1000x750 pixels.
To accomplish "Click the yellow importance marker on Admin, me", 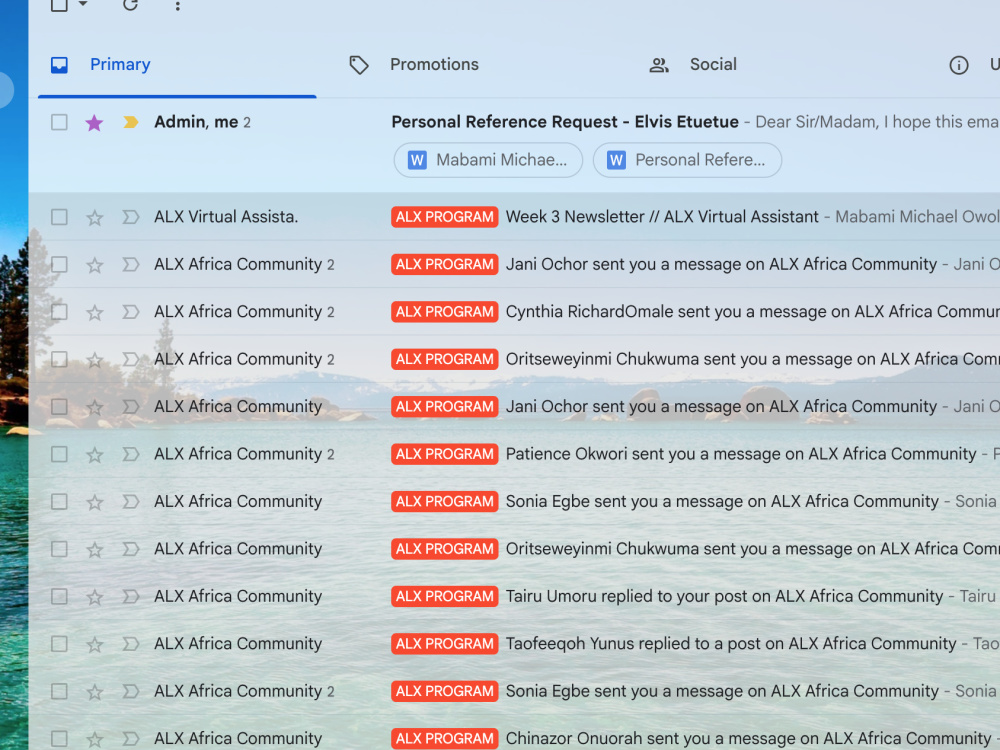I will (131, 122).
